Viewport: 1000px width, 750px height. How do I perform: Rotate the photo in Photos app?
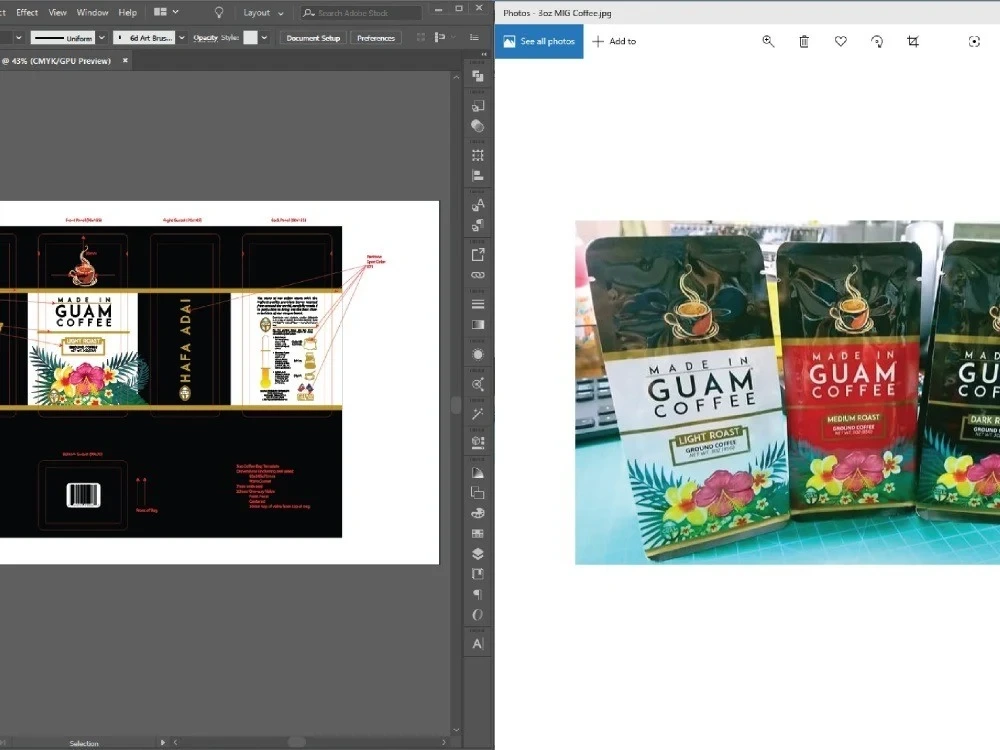[x=877, y=41]
